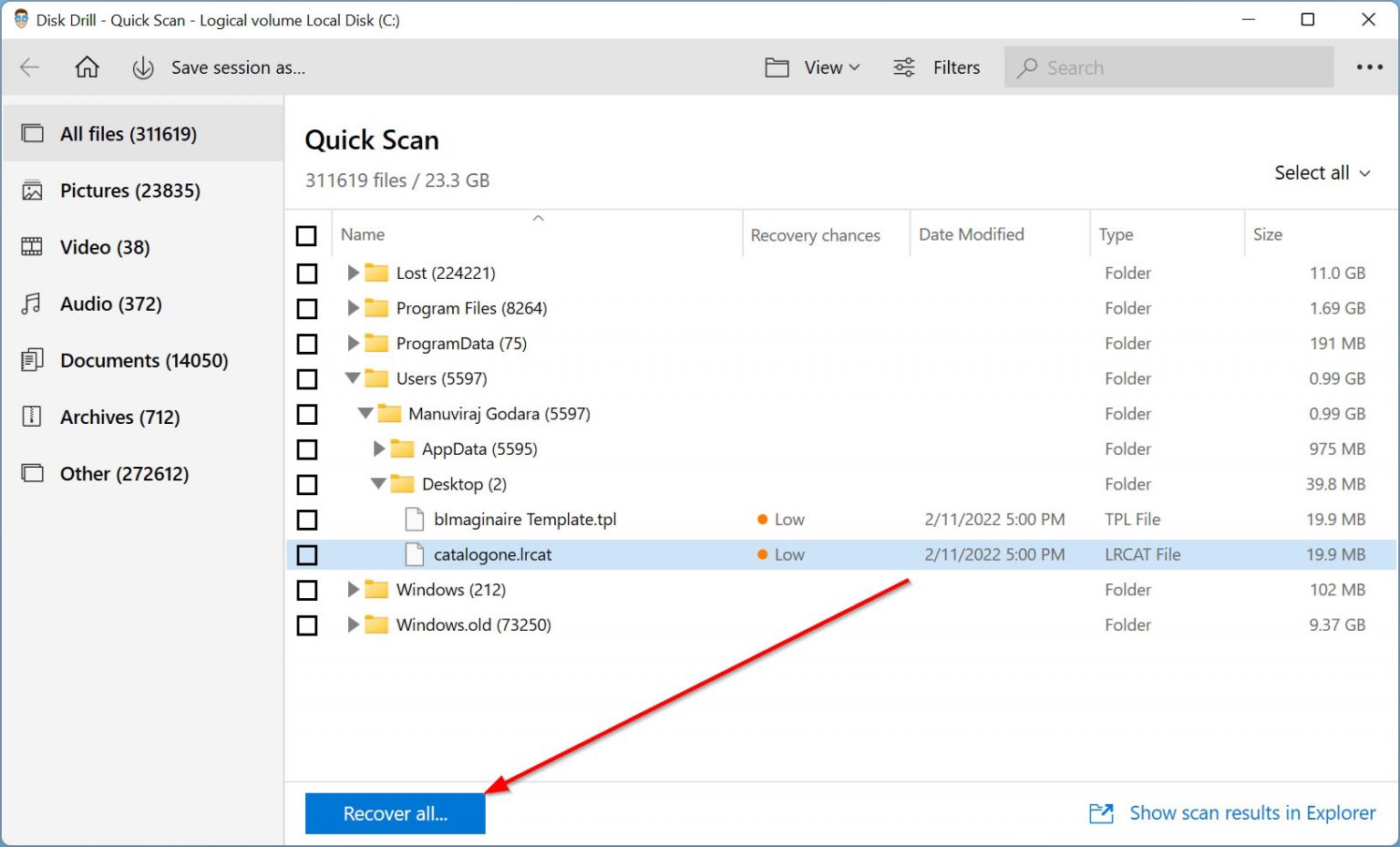Click the Recover all... button
This screenshot has width=1400, height=847.
click(395, 813)
